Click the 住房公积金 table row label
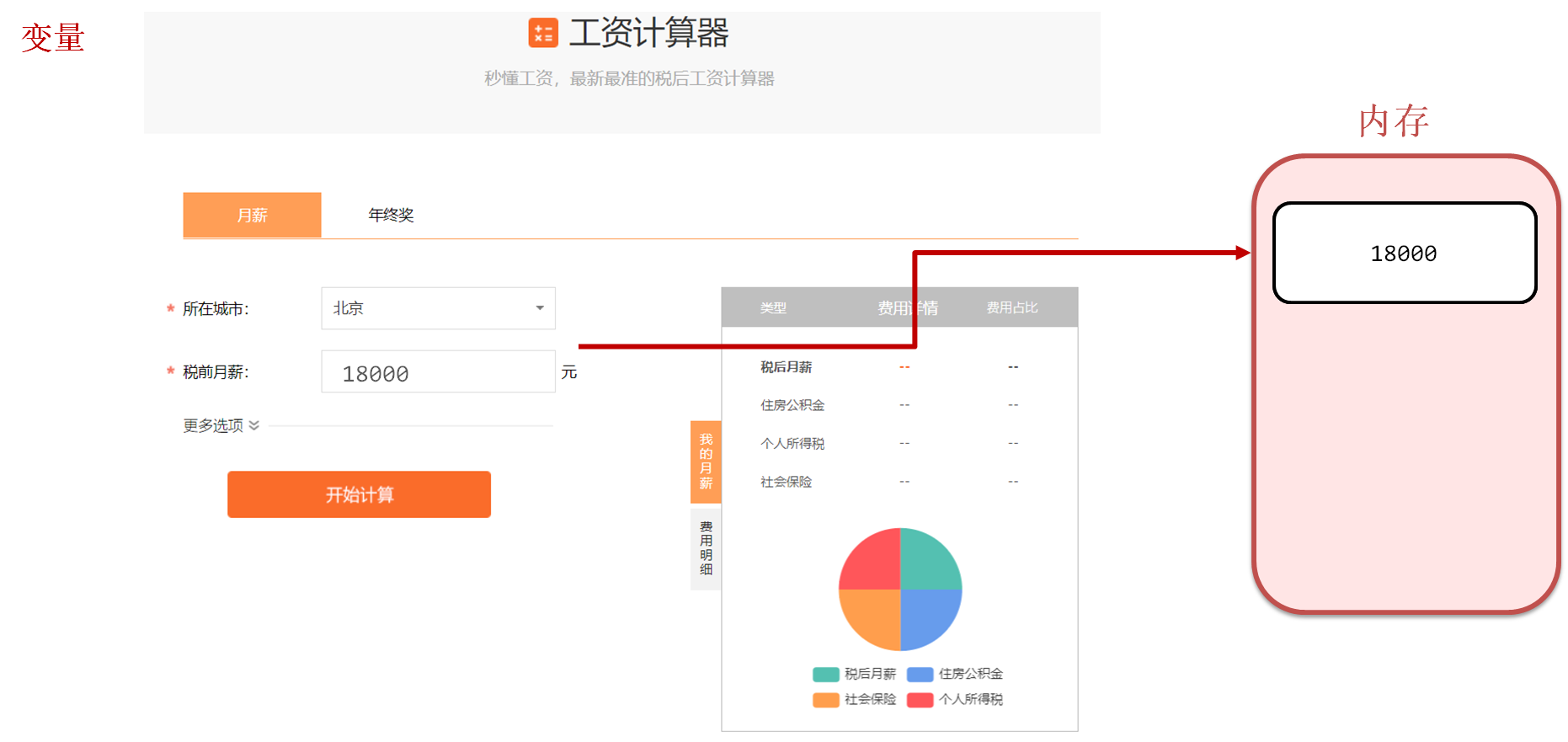 pos(792,405)
